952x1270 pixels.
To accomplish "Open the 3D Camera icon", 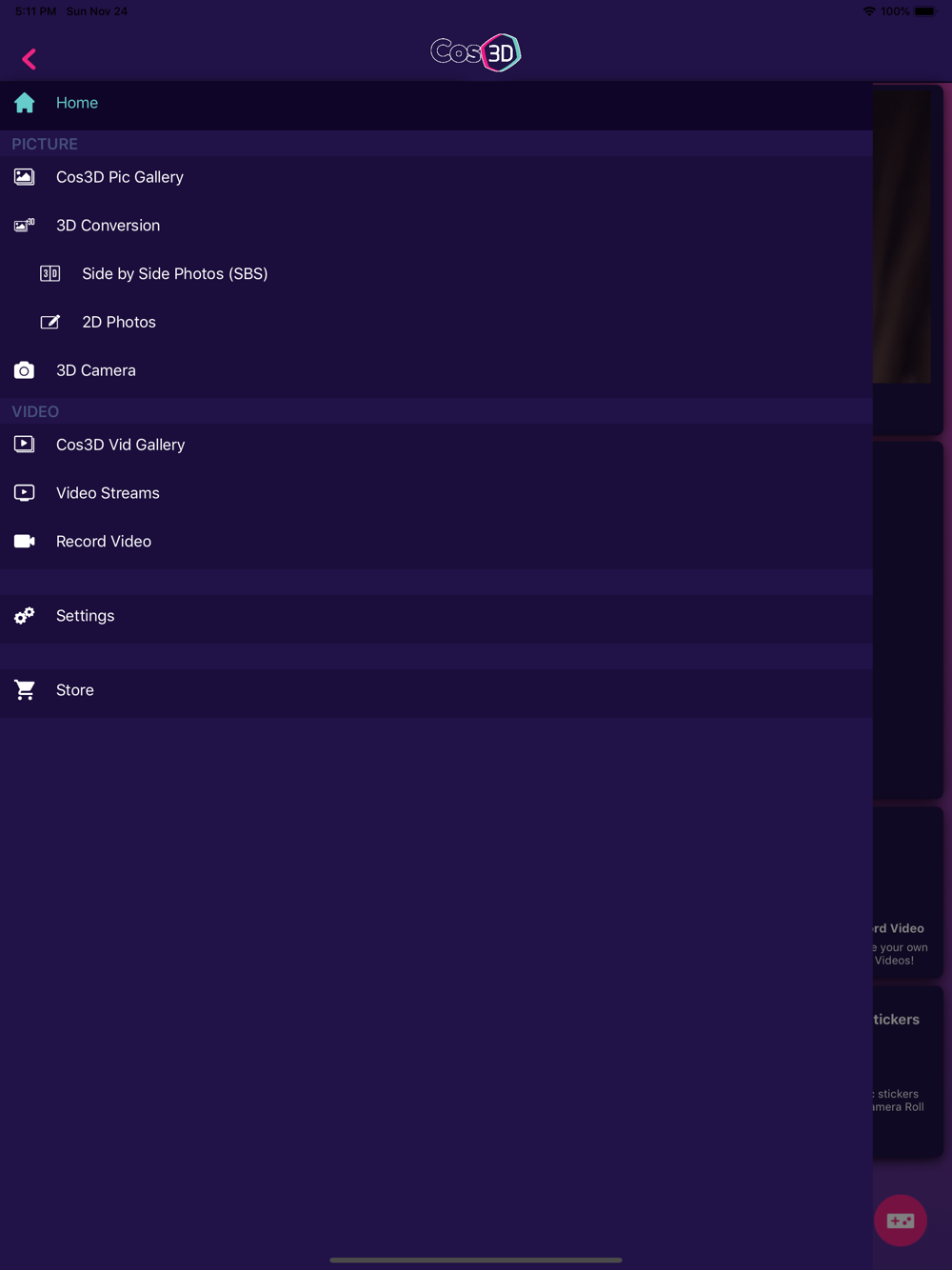I will [24, 370].
